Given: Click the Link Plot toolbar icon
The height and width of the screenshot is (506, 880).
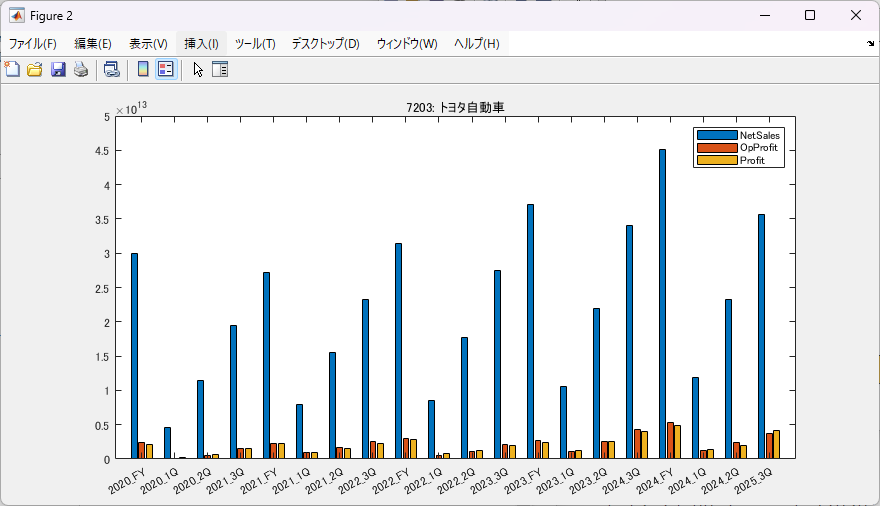Looking at the screenshot, I should 112,70.
